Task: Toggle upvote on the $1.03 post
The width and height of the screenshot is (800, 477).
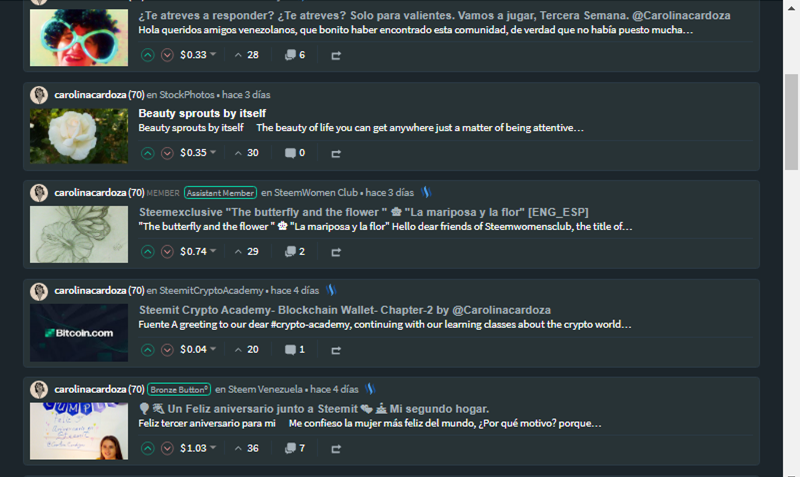Action: pyautogui.click(x=147, y=448)
